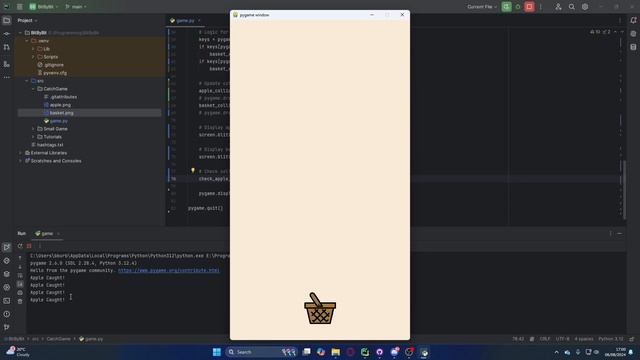Viewport: 640px width, 360px height.
Task: Open the IDE settings gear icon
Action: (x=585, y=7)
